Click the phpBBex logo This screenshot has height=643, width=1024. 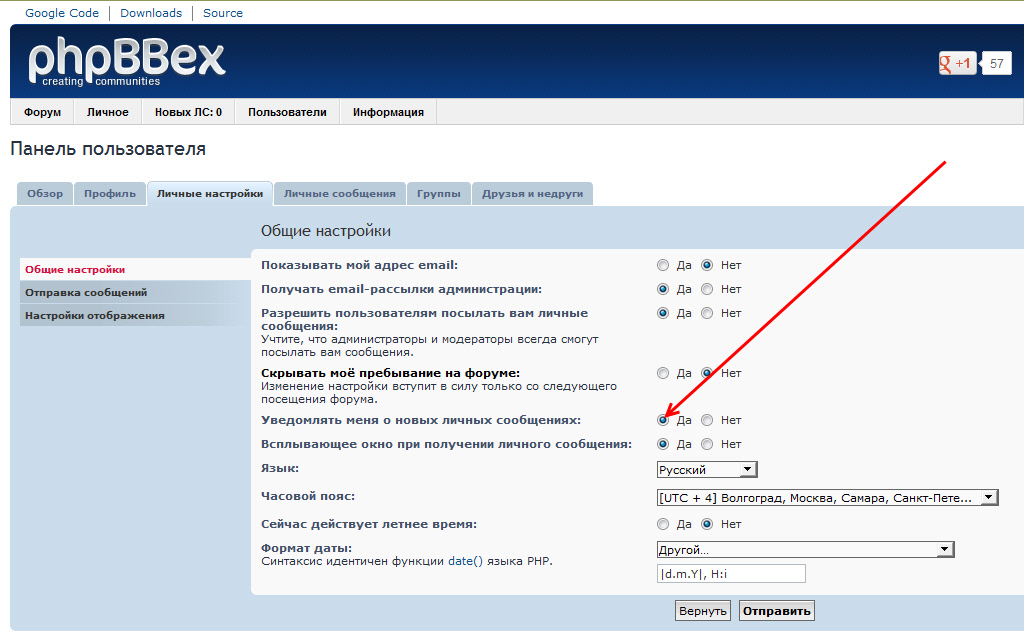126,62
